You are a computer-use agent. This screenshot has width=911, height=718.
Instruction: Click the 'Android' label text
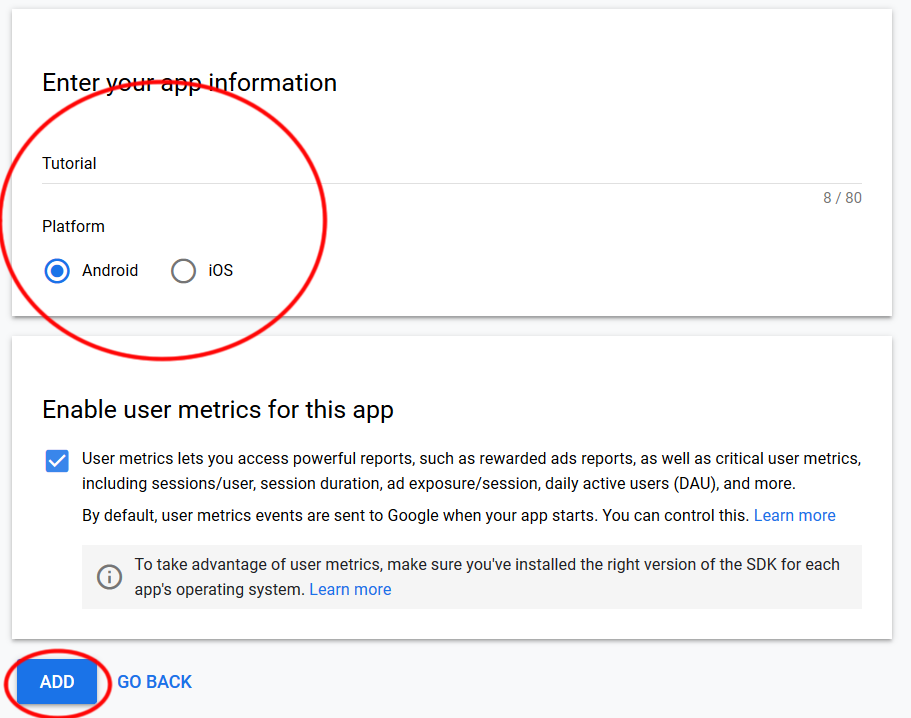tap(110, 271)
